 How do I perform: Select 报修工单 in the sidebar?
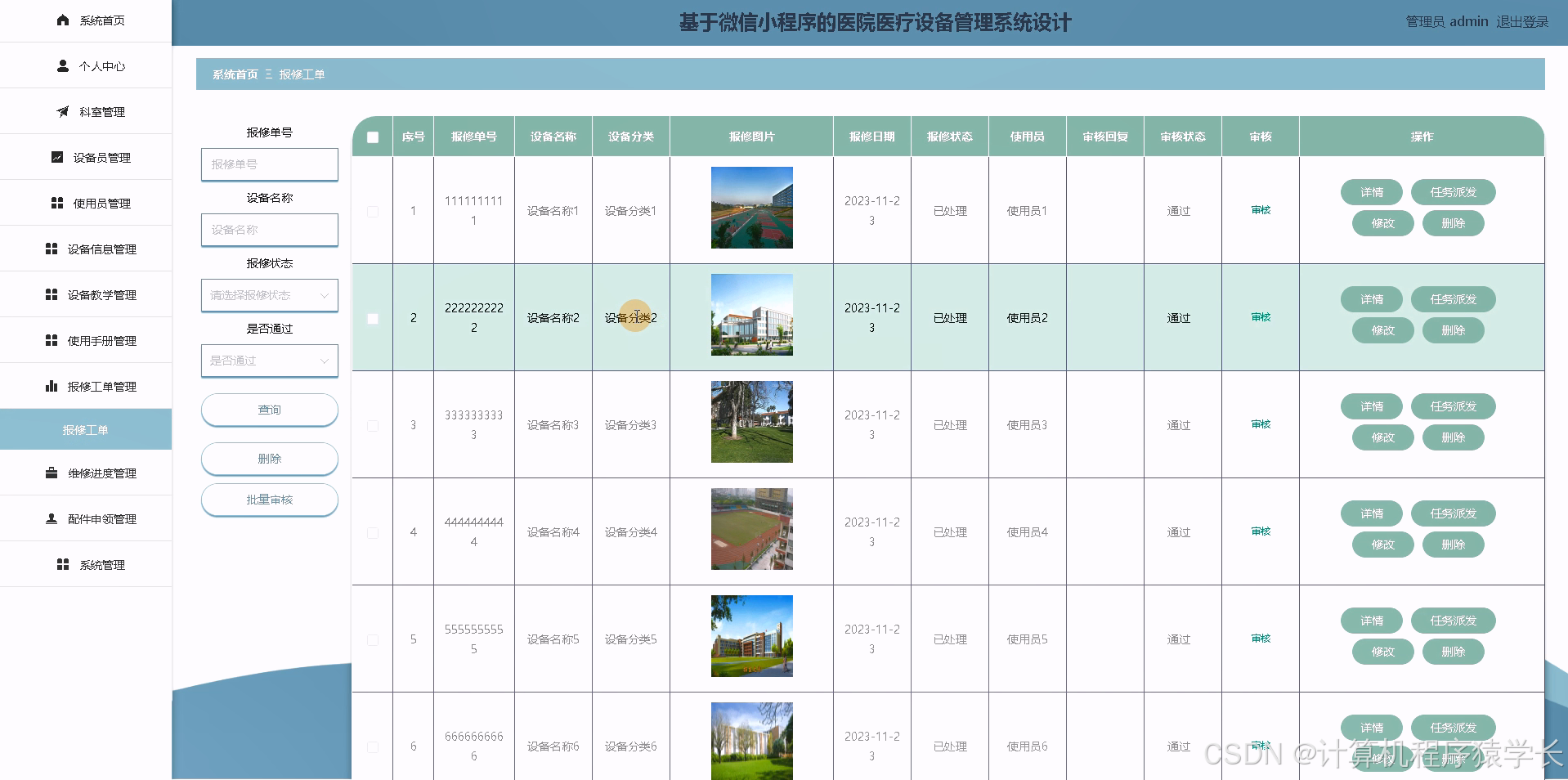pos(86,428)
